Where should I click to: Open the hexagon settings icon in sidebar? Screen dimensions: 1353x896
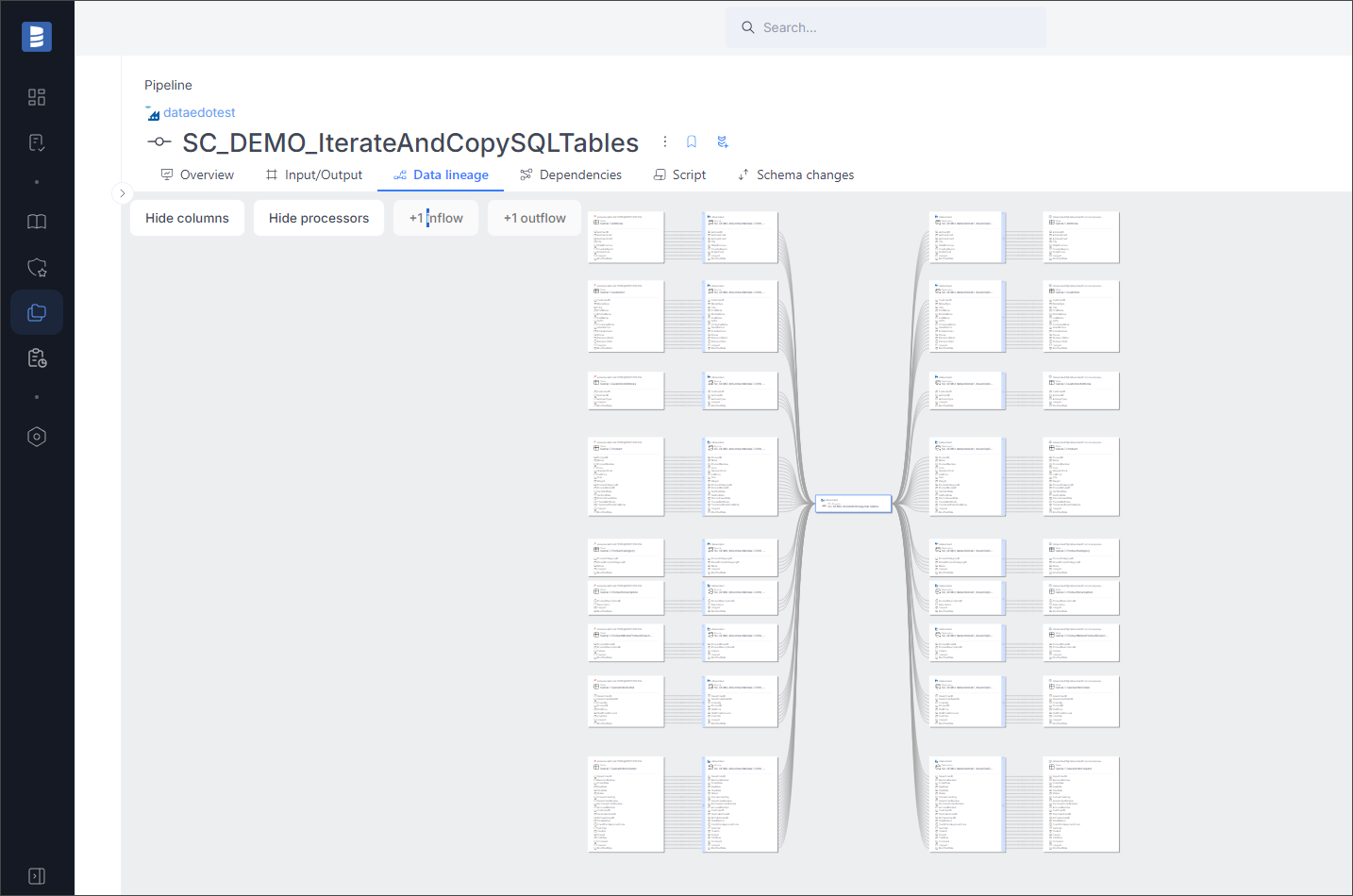click(37, 437)
